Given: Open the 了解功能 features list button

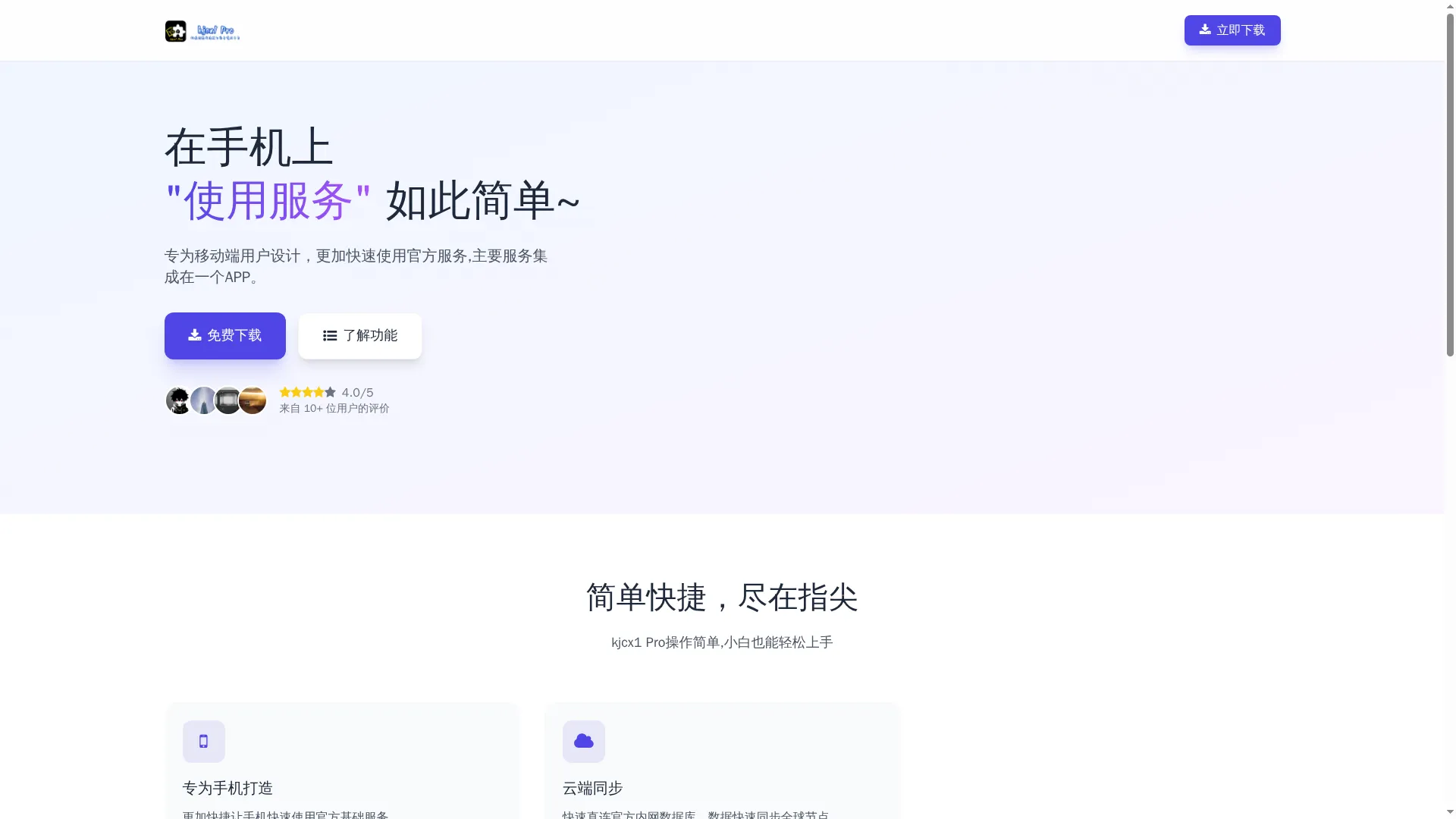Looking at the screenshot, I should click(359, 336).
